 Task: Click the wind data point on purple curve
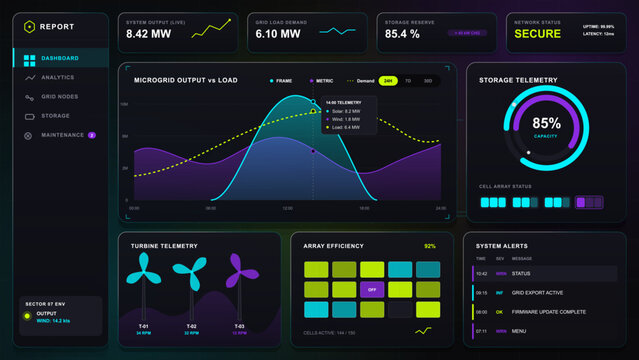pyautogui.click(x=313, y=151)
